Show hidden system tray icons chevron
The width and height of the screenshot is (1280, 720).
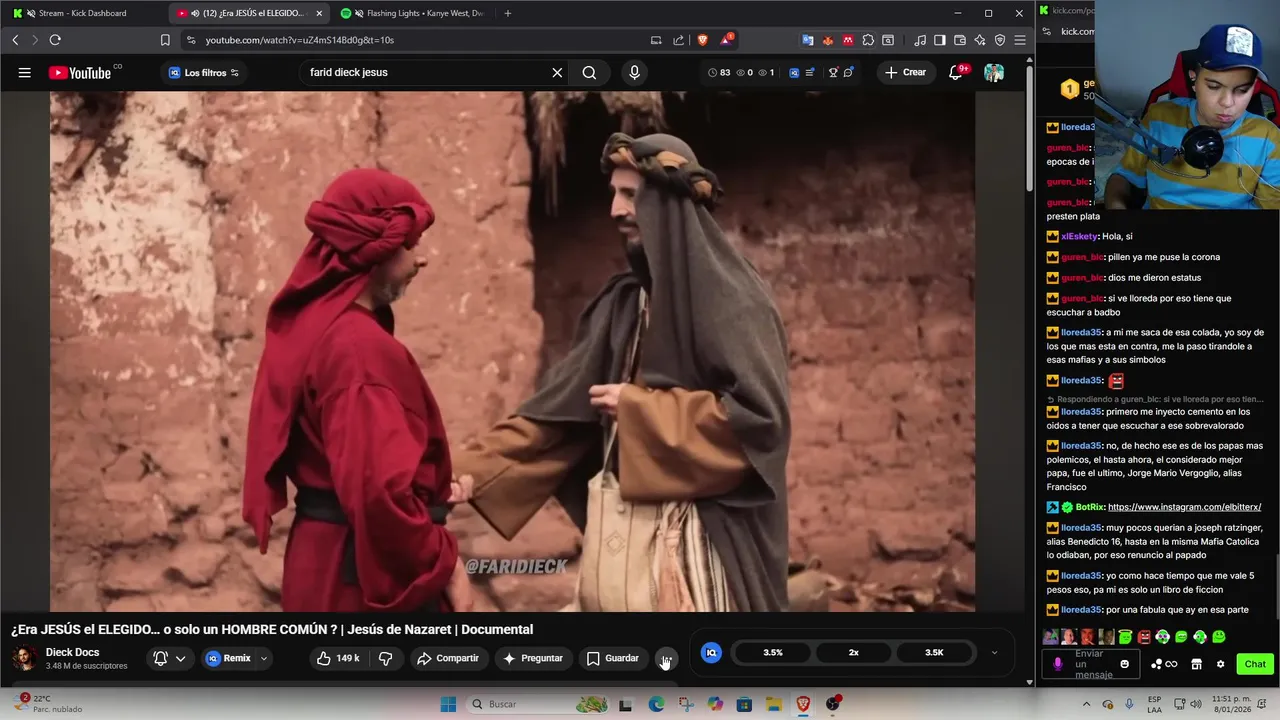[x=1087, y=704]
